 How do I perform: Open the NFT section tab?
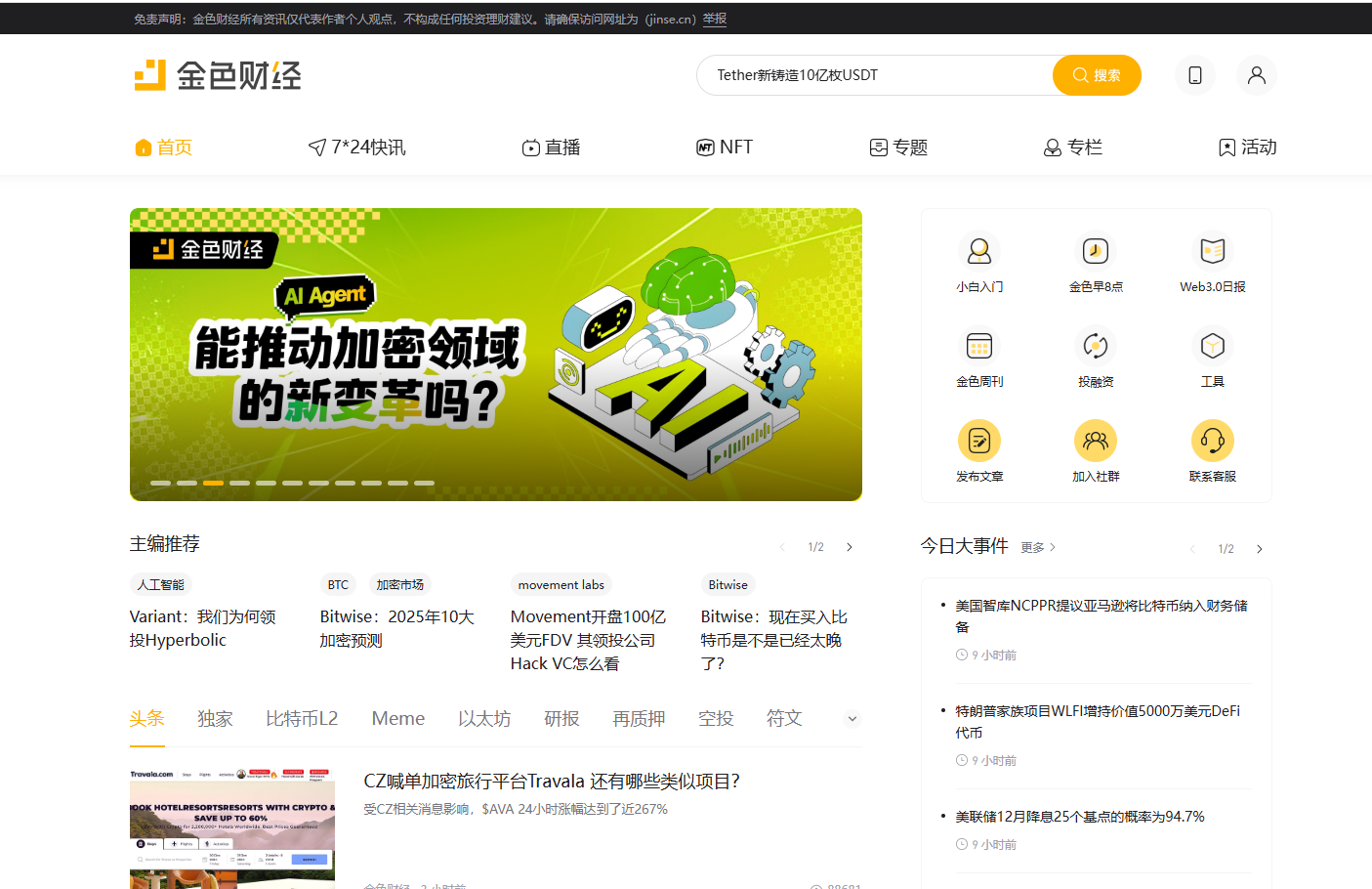click(x=725, y=147)
